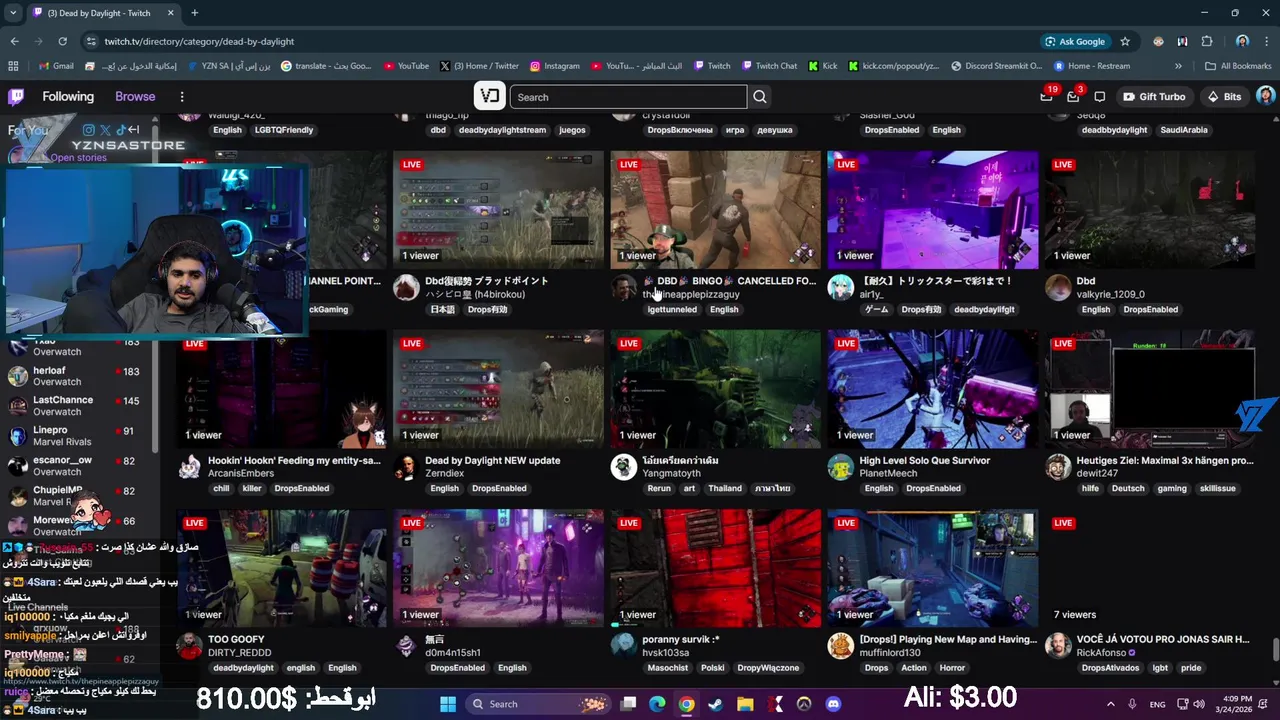Open the Chrome extensions puzzle icon
Screen dimensions: 1280x720
(x=1207, y=41)
